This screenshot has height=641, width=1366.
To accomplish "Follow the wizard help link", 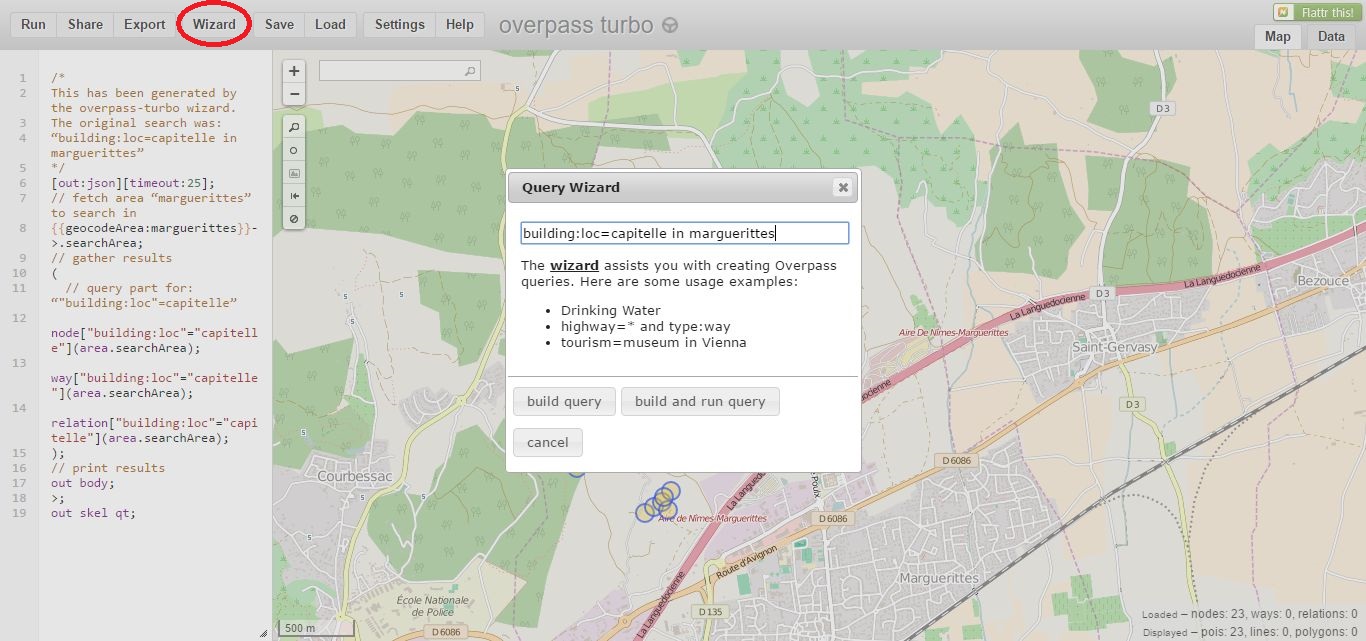I will (574, 266).
